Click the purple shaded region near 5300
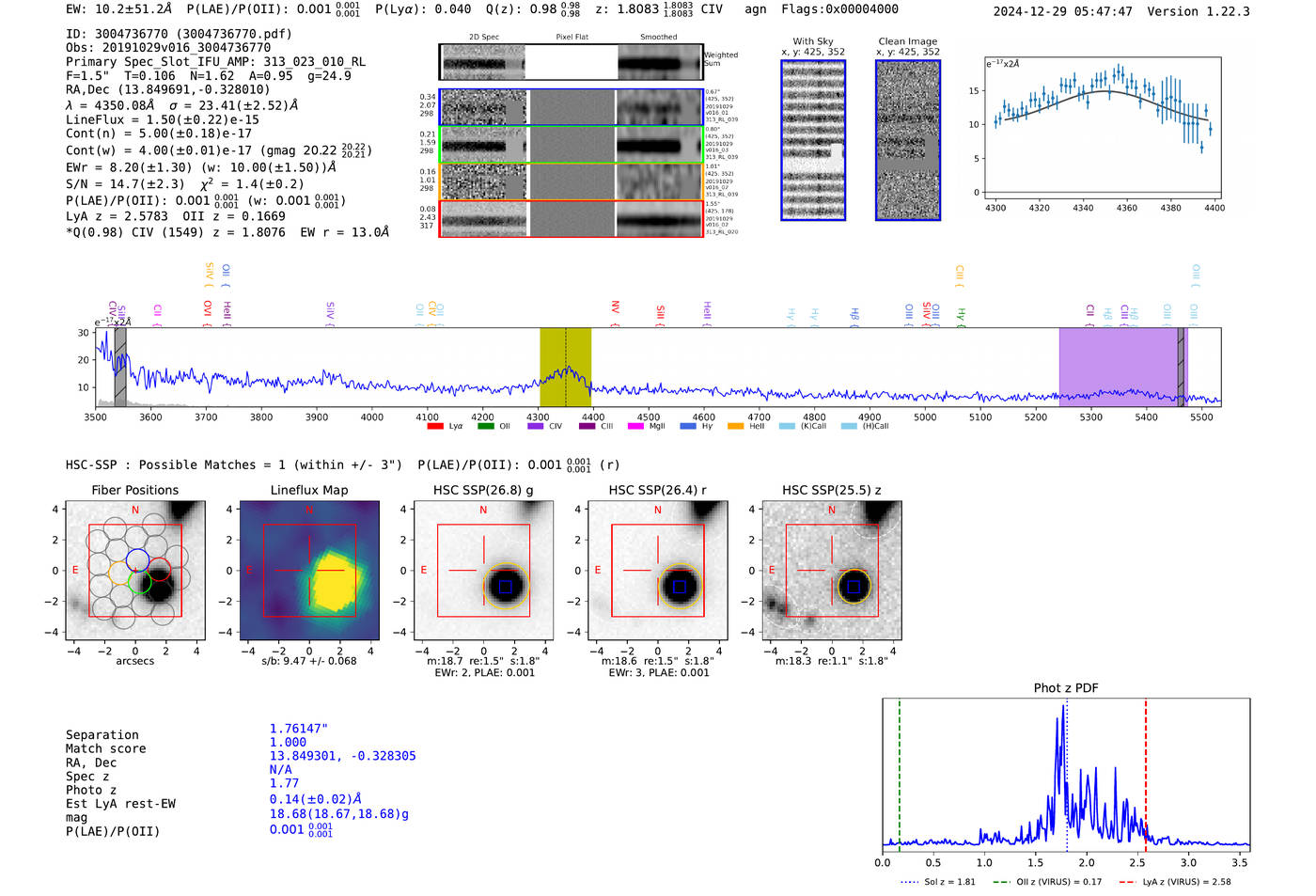 1123,368
